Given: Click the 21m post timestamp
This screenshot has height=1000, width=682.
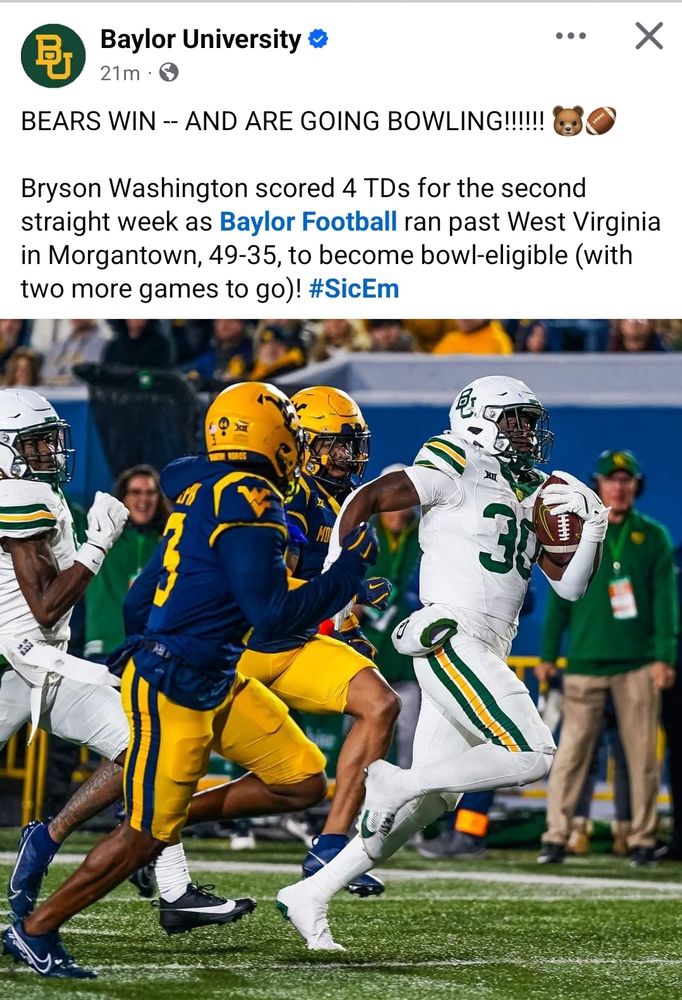Looking at the screenshot, I should click(x=119, y=73).
